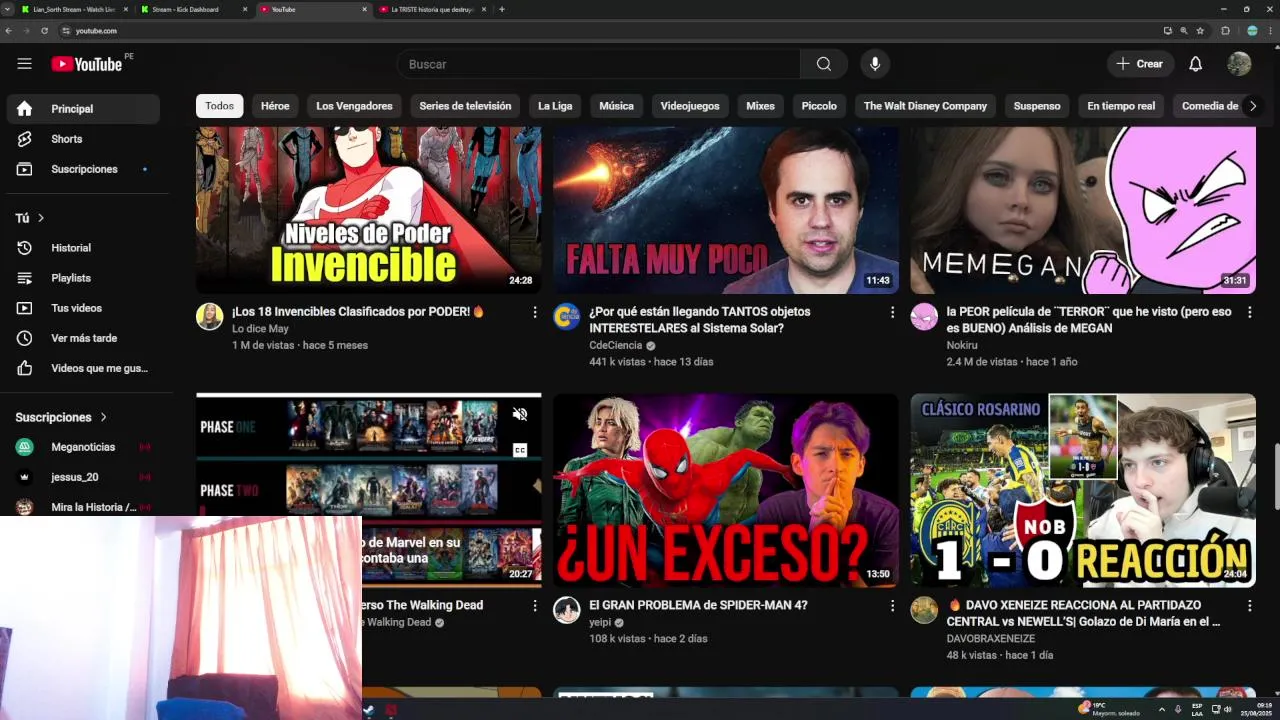
Task: Open Los 18 Invencibles Clasificados title
Action: point(358,312)
